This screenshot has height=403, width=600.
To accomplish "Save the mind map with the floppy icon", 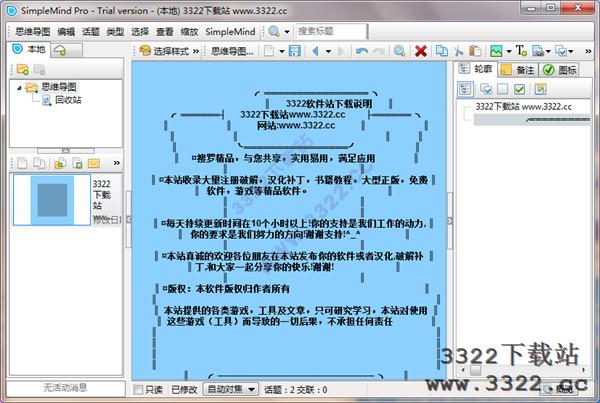I will pos(294,51).
